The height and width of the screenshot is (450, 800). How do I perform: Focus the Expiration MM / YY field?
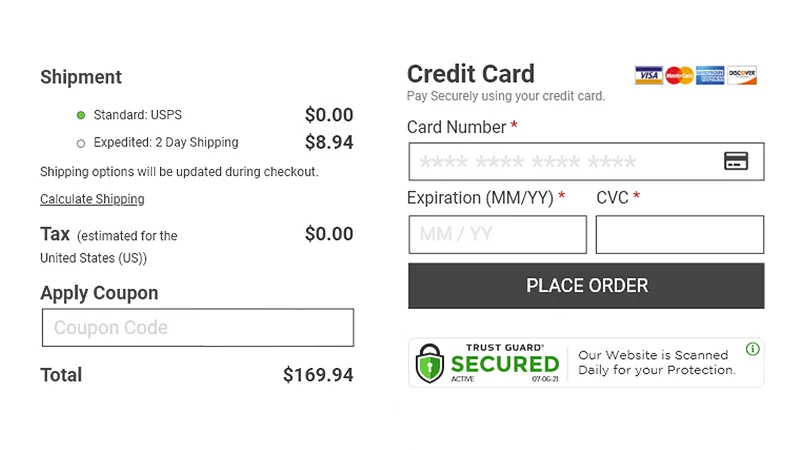497,235
